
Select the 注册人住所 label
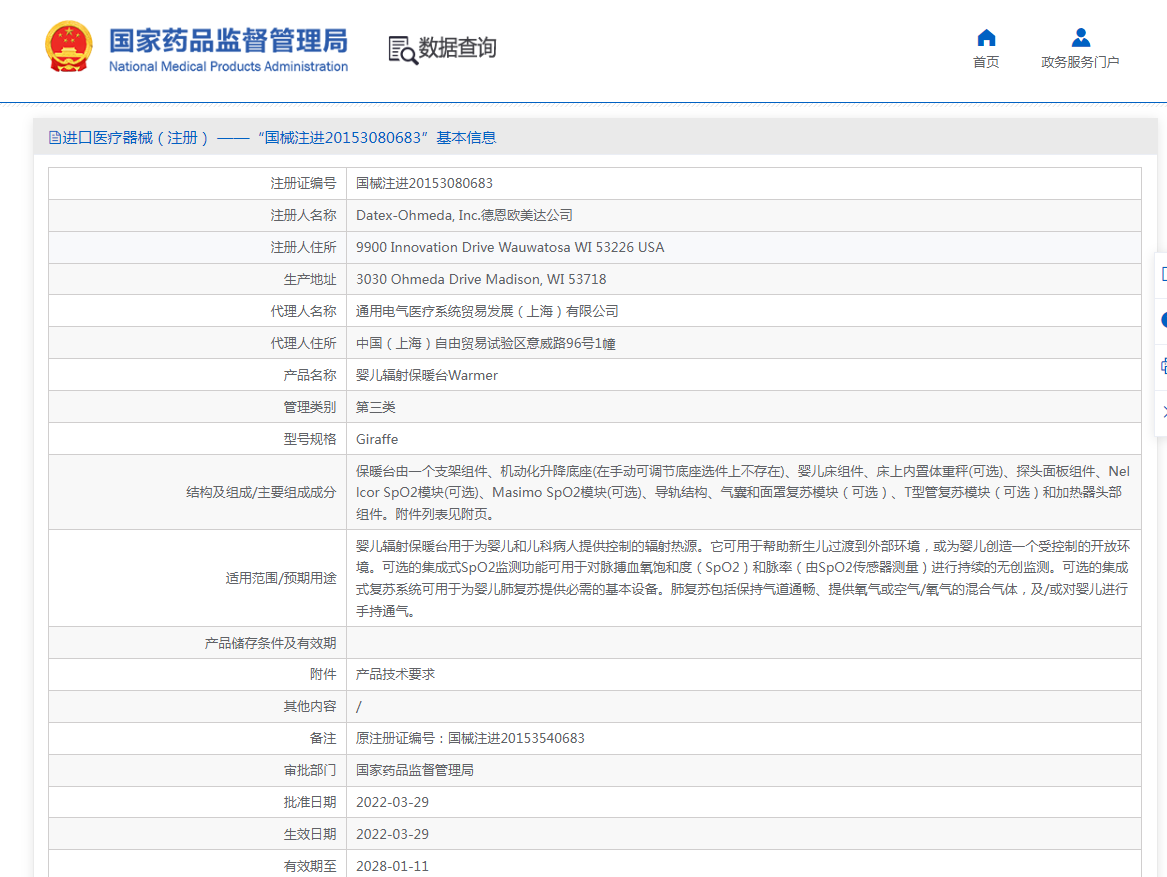tap(303, 247)
